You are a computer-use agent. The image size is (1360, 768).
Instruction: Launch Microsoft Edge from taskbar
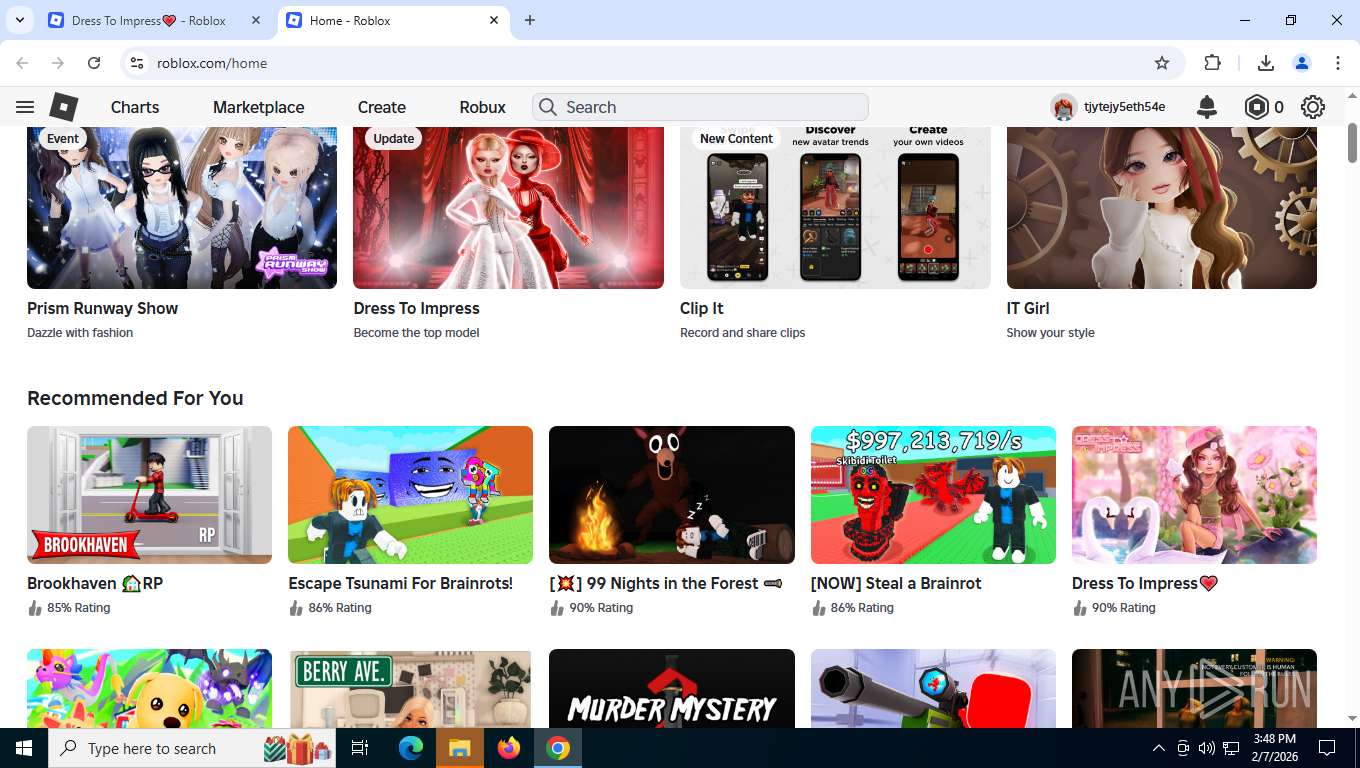point(411,748)
